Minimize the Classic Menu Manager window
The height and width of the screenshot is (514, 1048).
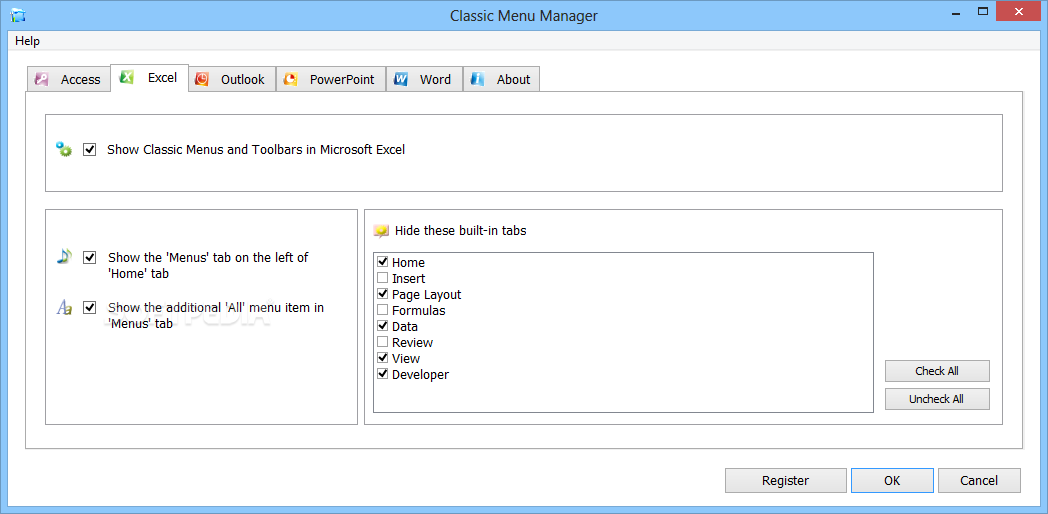[x=958, y=12]
